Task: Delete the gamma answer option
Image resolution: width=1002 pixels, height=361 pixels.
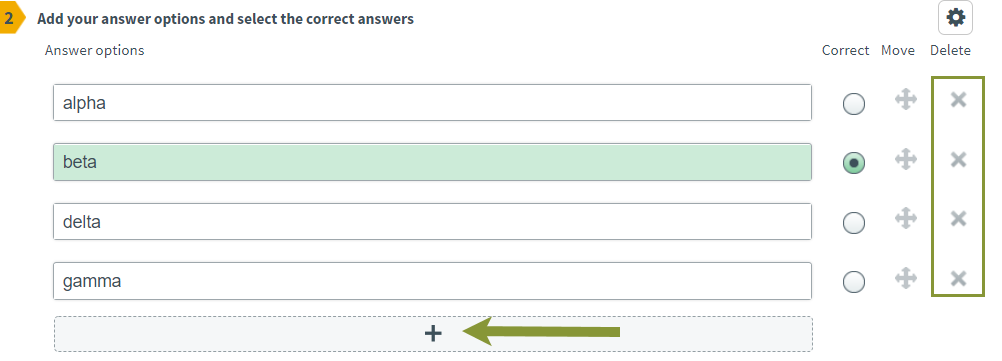Action: 958,279
